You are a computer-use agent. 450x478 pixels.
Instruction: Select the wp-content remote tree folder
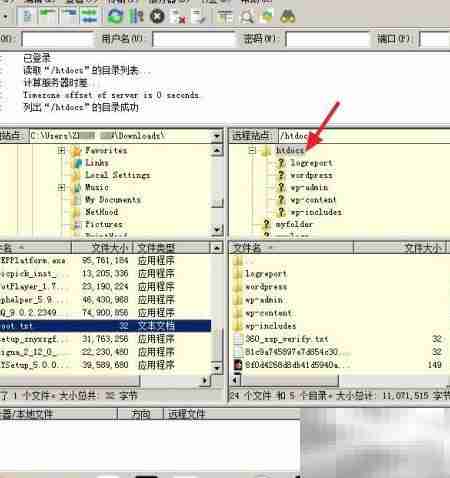pos(314,200)
